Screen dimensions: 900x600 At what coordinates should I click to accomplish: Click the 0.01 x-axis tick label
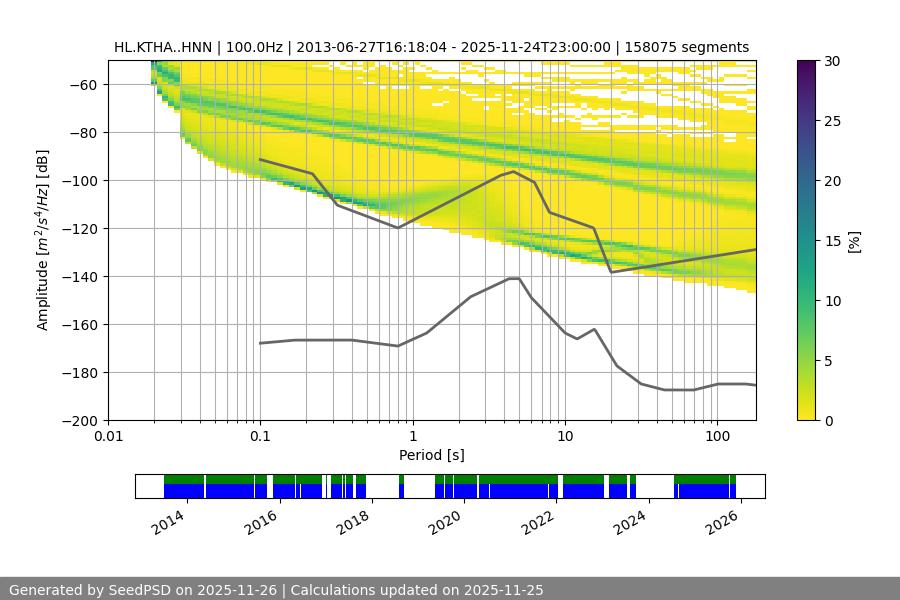pos(108,436)
